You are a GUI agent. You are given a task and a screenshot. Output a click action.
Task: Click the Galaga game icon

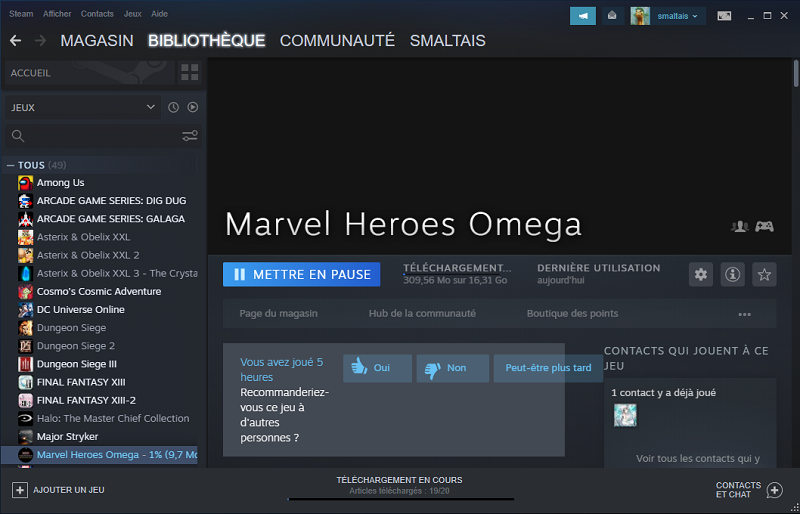[x=26, y=219]
